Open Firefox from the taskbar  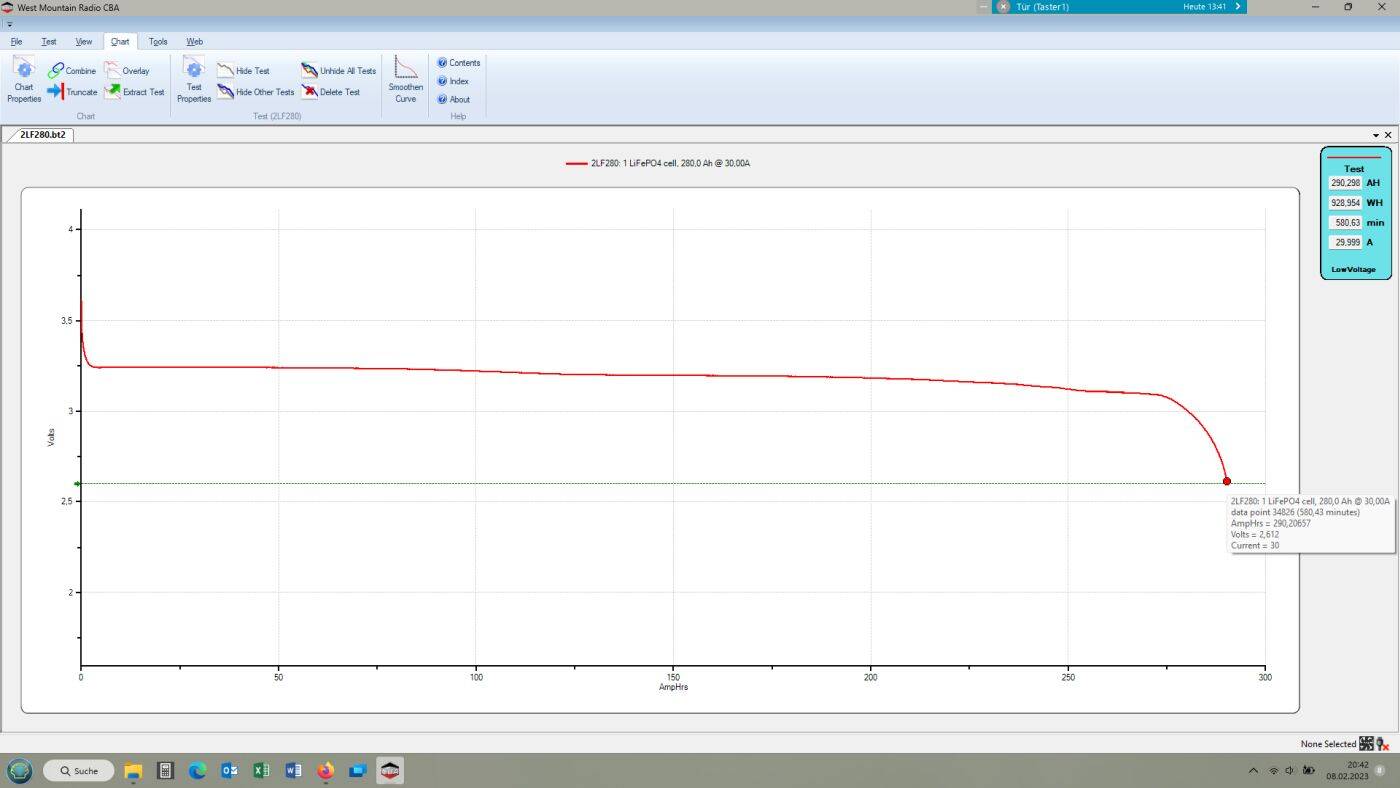(x=325, y=771)
